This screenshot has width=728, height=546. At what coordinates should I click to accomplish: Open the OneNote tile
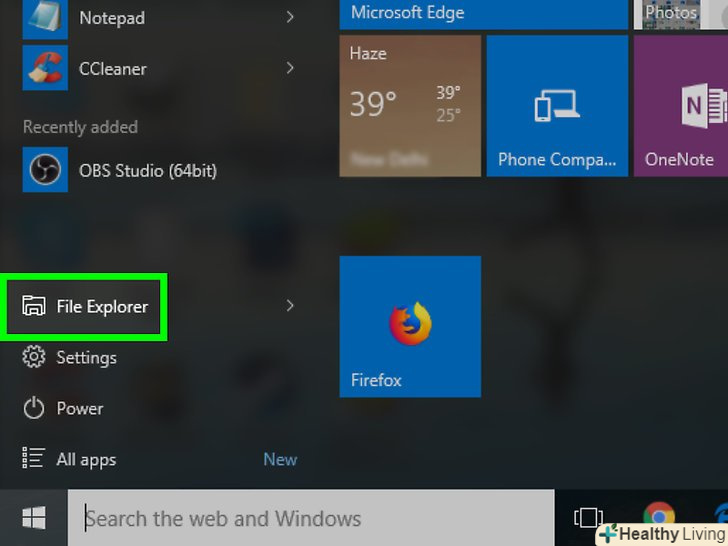681,106
